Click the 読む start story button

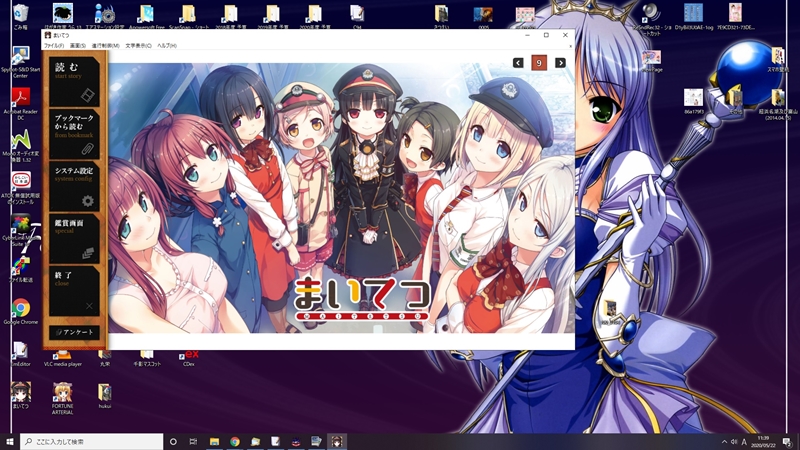coord(74,80)
